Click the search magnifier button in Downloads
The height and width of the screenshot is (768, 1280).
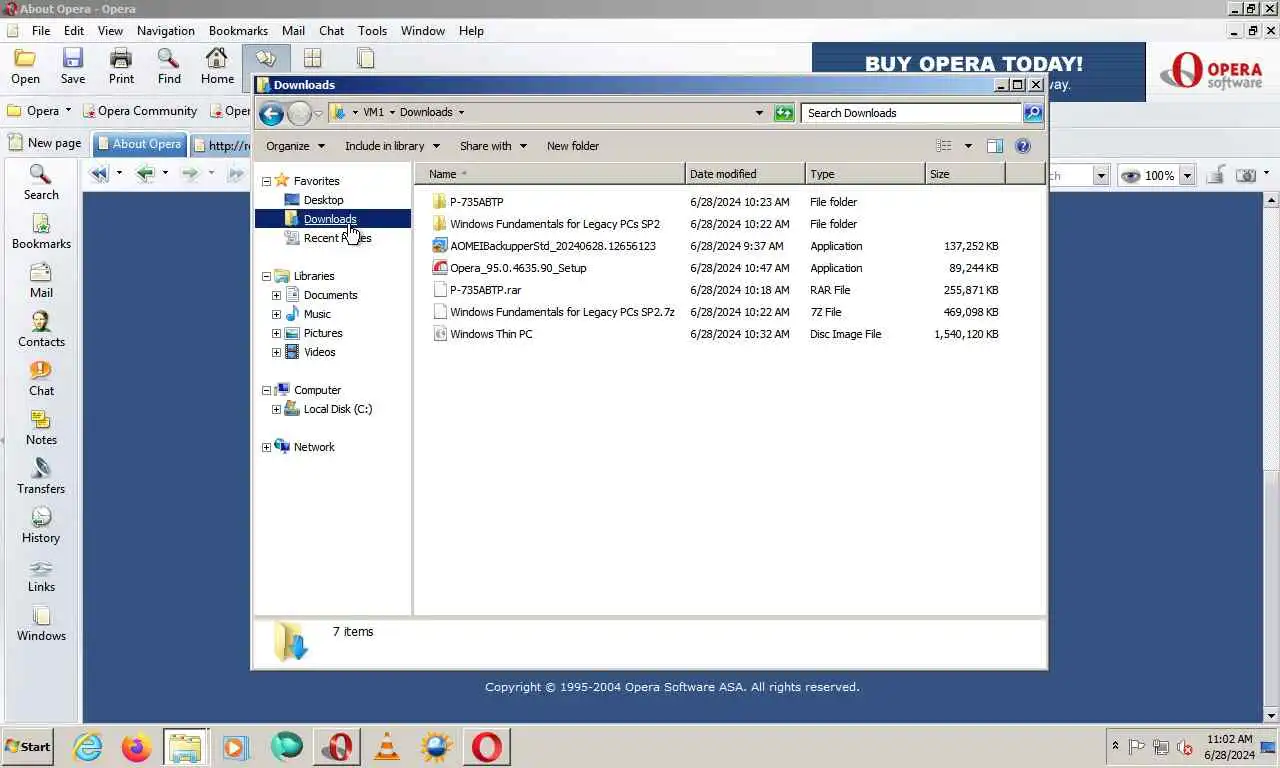(x=1033, y=113)
